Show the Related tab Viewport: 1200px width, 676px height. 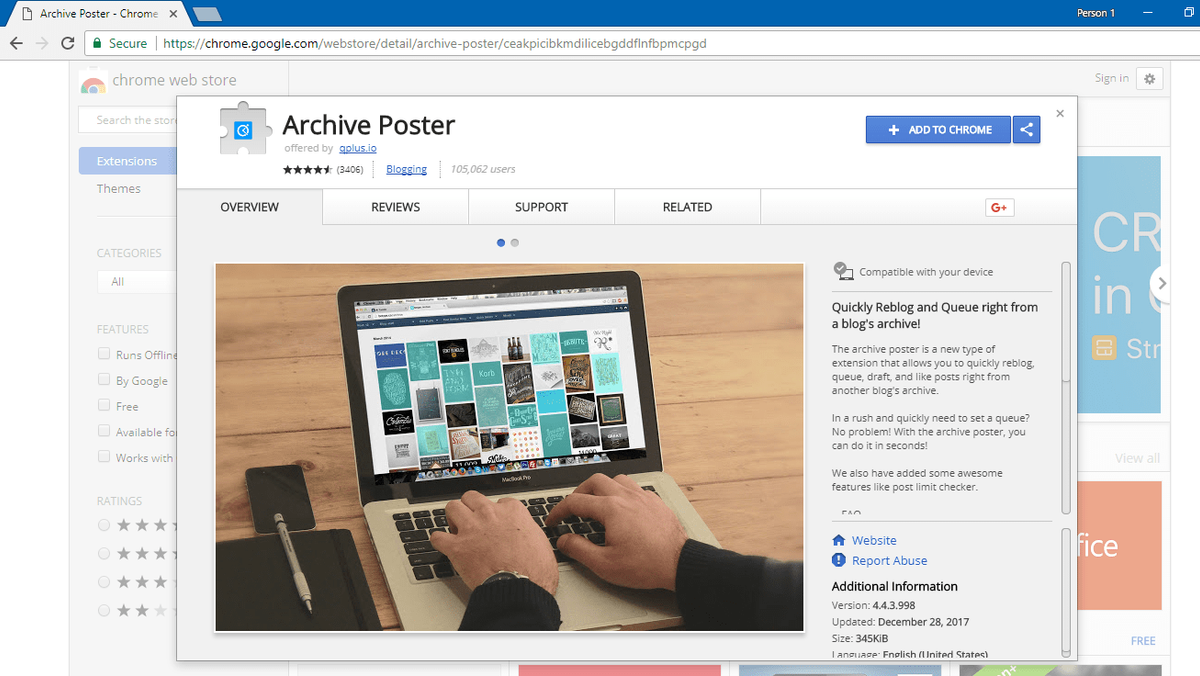click(x=688, y=207)
